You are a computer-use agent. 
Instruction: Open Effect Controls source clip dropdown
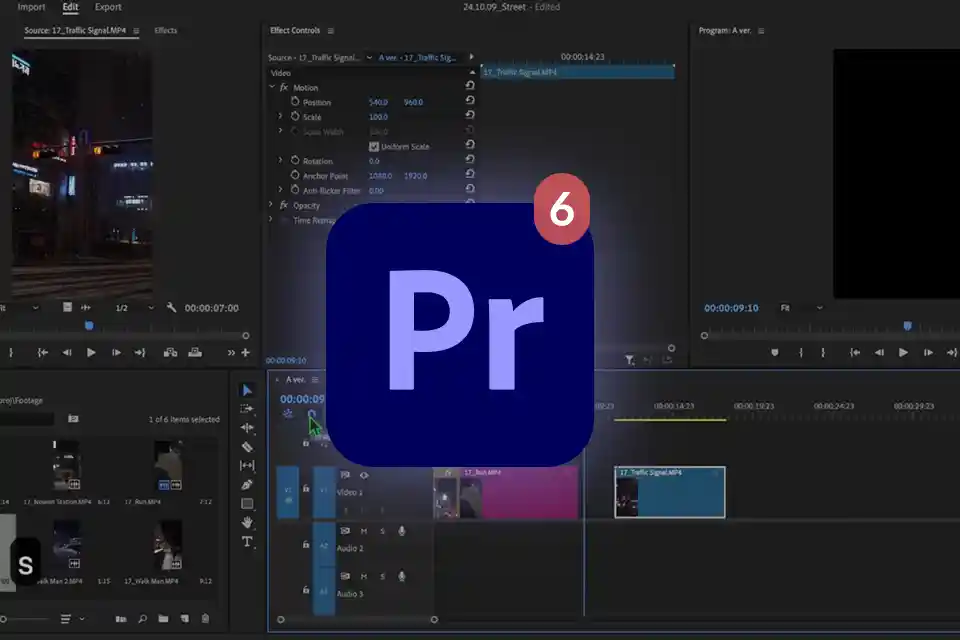pyautogui.click(x=369, y=58)
